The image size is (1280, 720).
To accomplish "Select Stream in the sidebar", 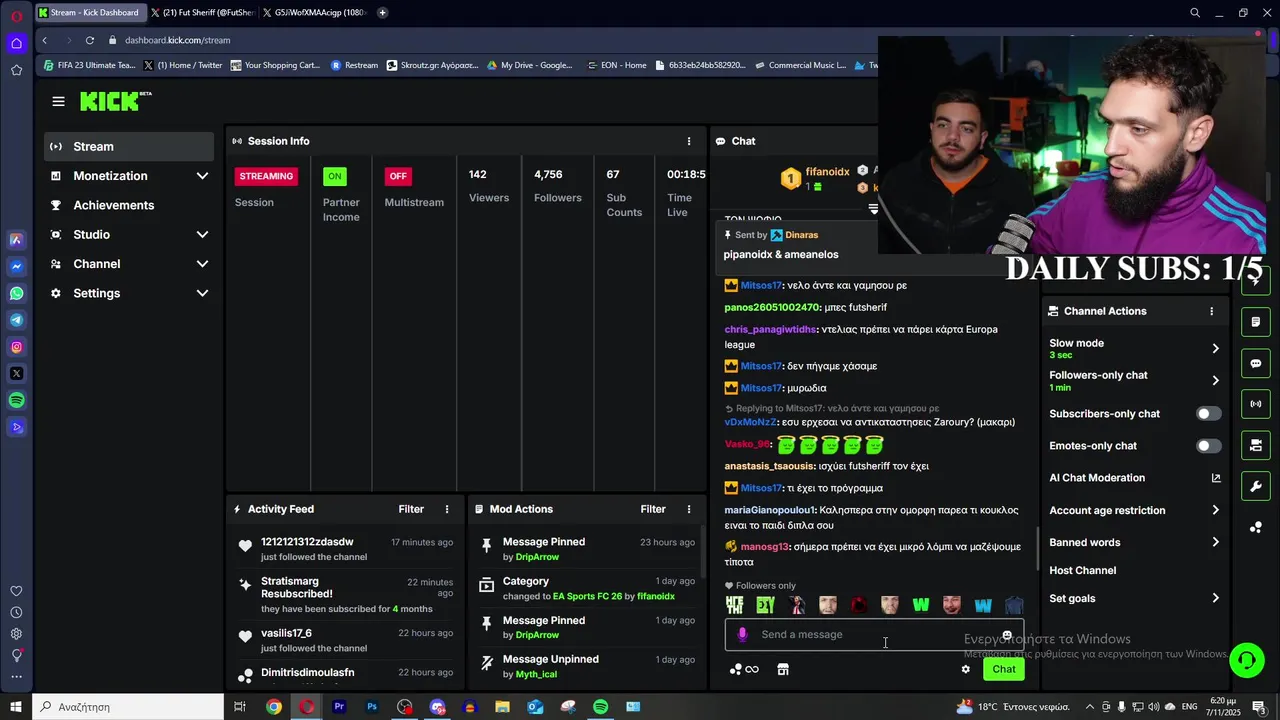I will tap(129, 146).
